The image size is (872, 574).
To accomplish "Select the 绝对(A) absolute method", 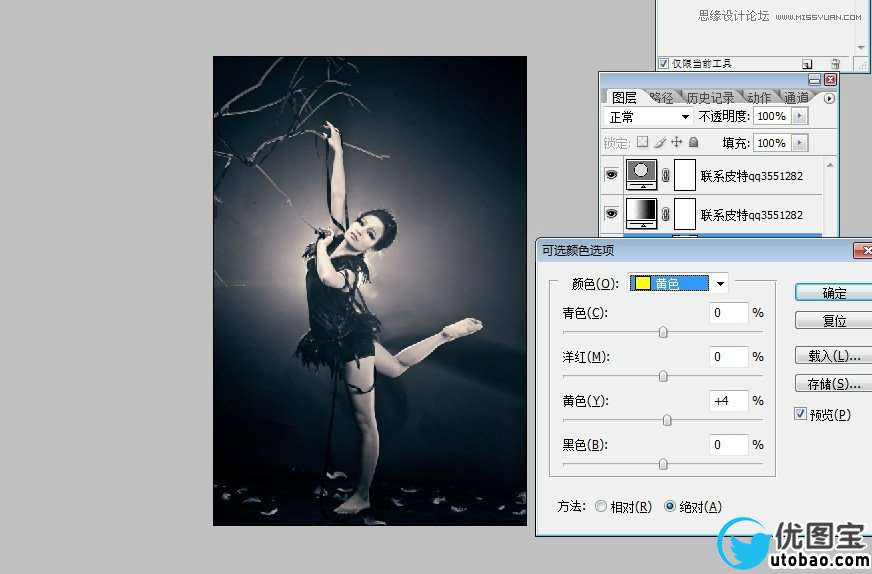I will (x=670, y=506).
